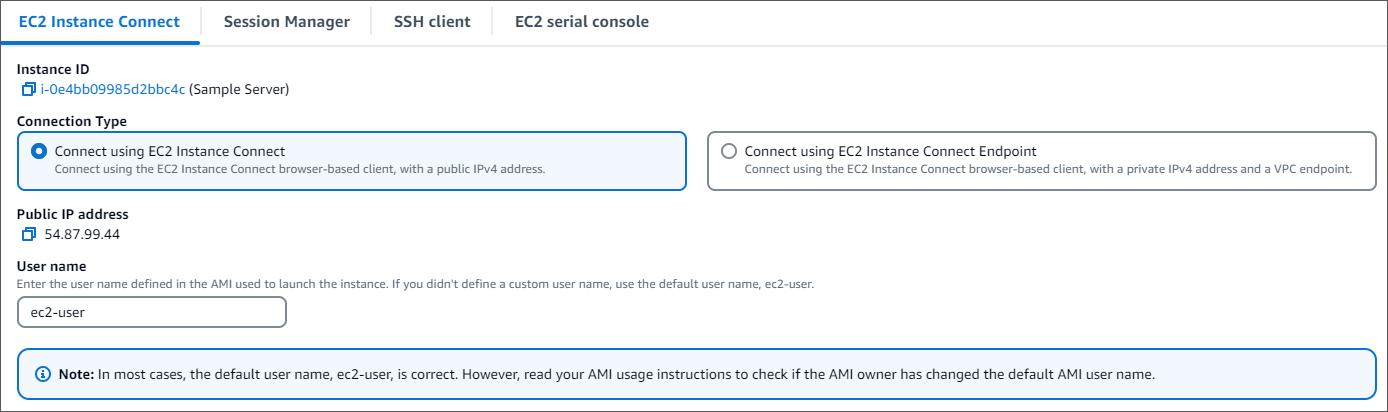Open instance link i-0e4bb09985d2bbc4c

coord(113,90)
